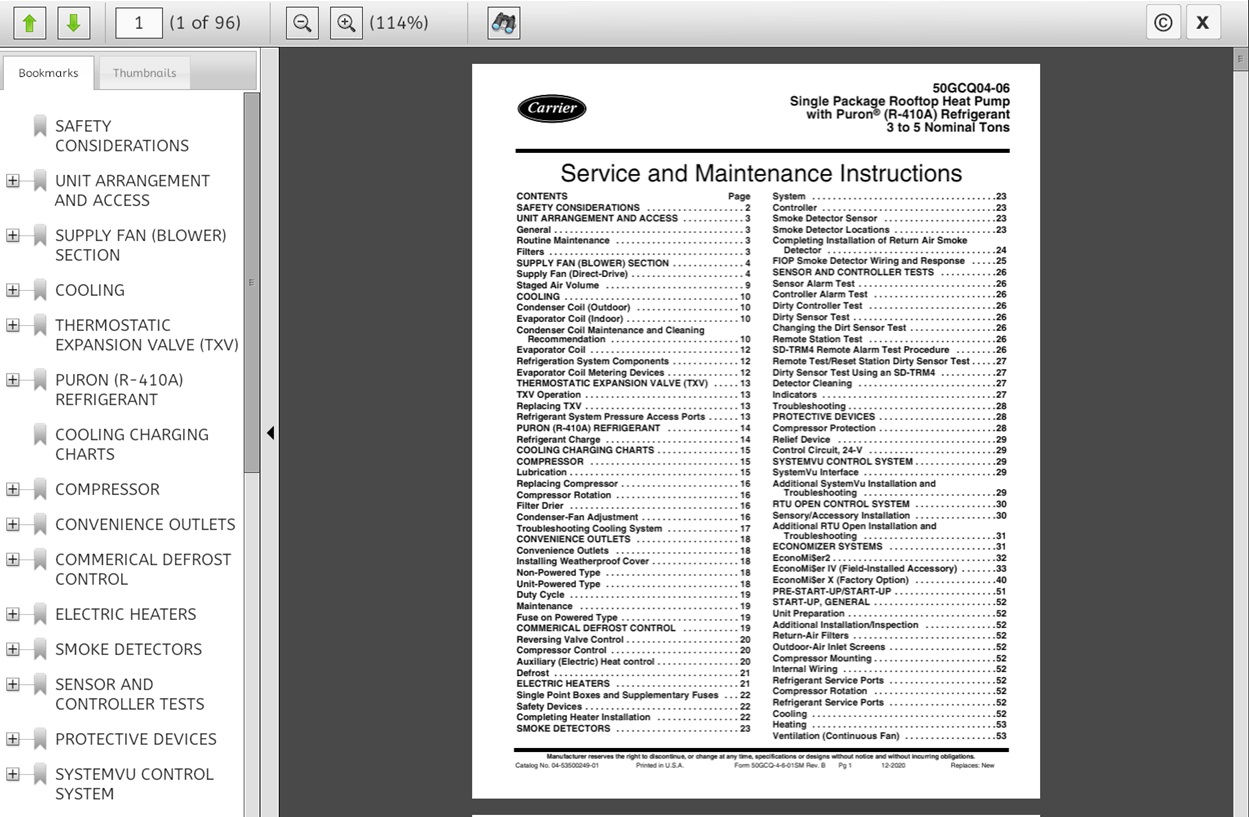The width and height of the screenshot is (1249, 817).
Task: Switch to the Thumbnails tab
Action: pyautogui.click(x=144, y=73)
